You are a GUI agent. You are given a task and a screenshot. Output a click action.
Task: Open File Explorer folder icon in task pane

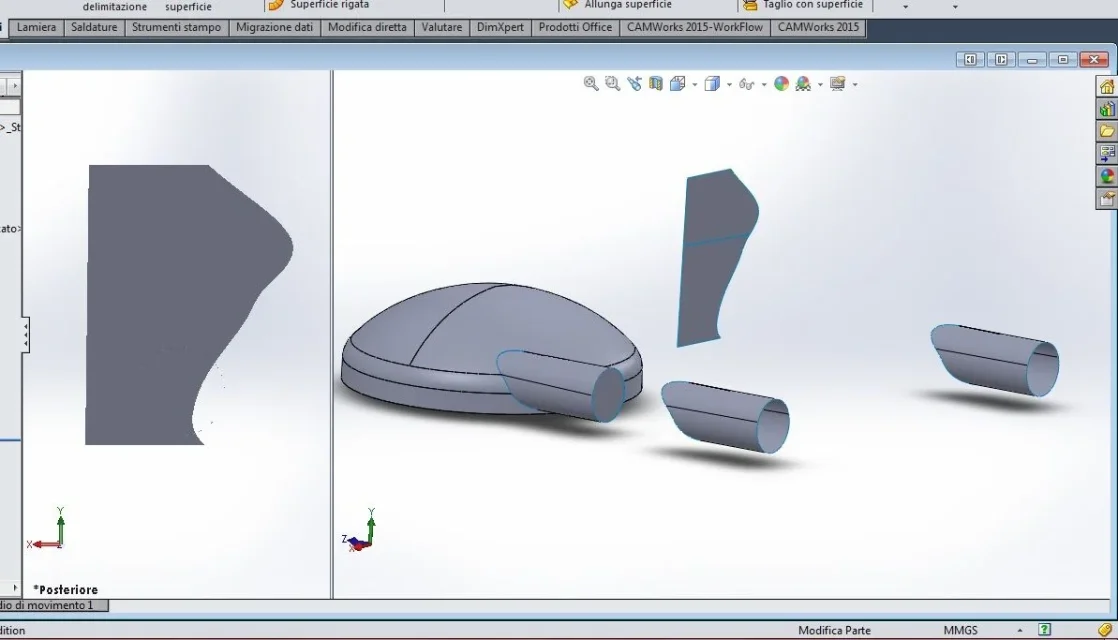point(1107,132)
